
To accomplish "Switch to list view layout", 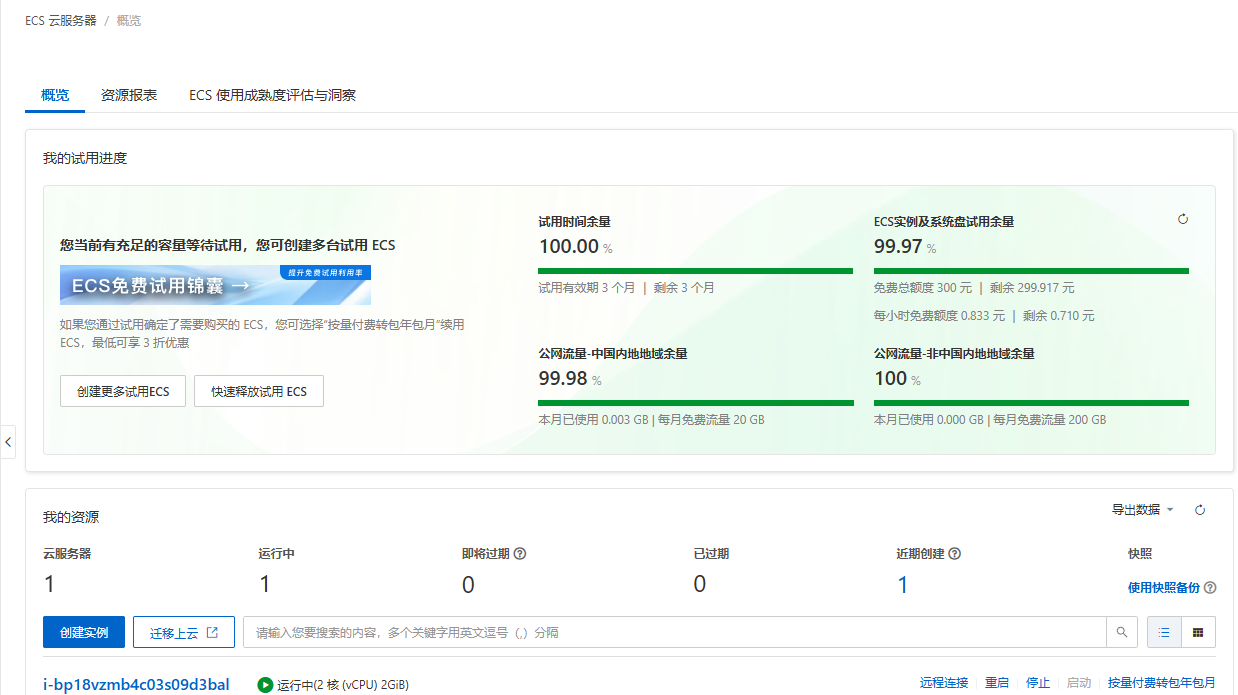I will click(1164, 632).
